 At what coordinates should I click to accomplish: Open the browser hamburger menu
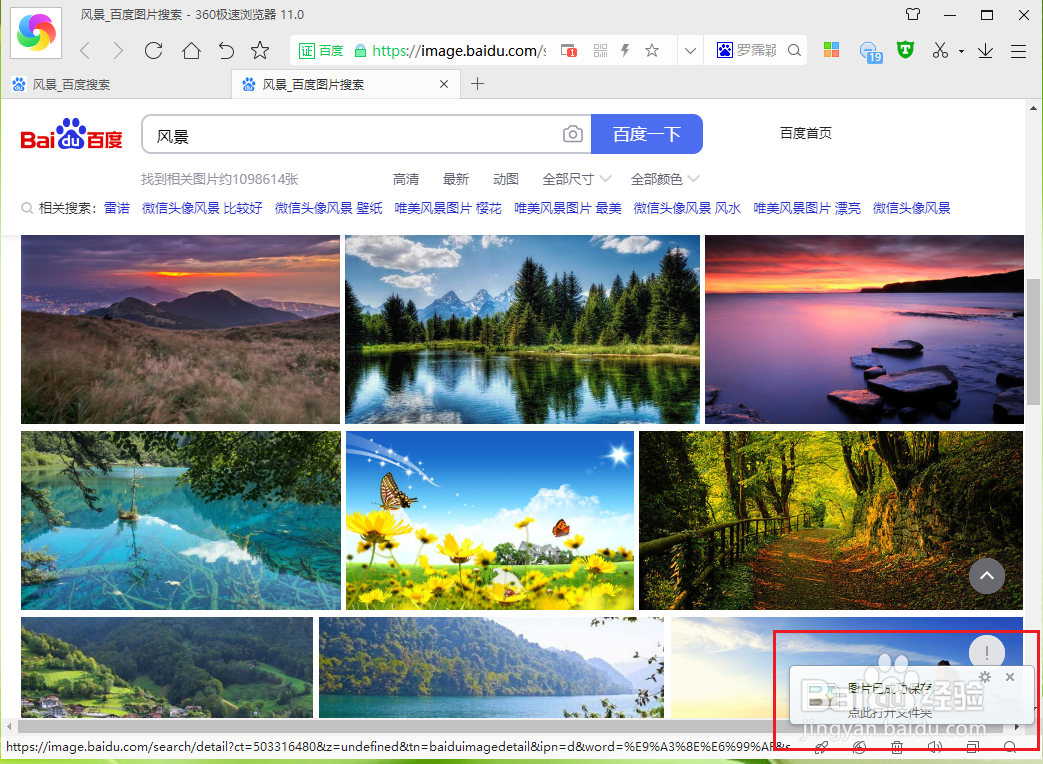pos(1018,50)
